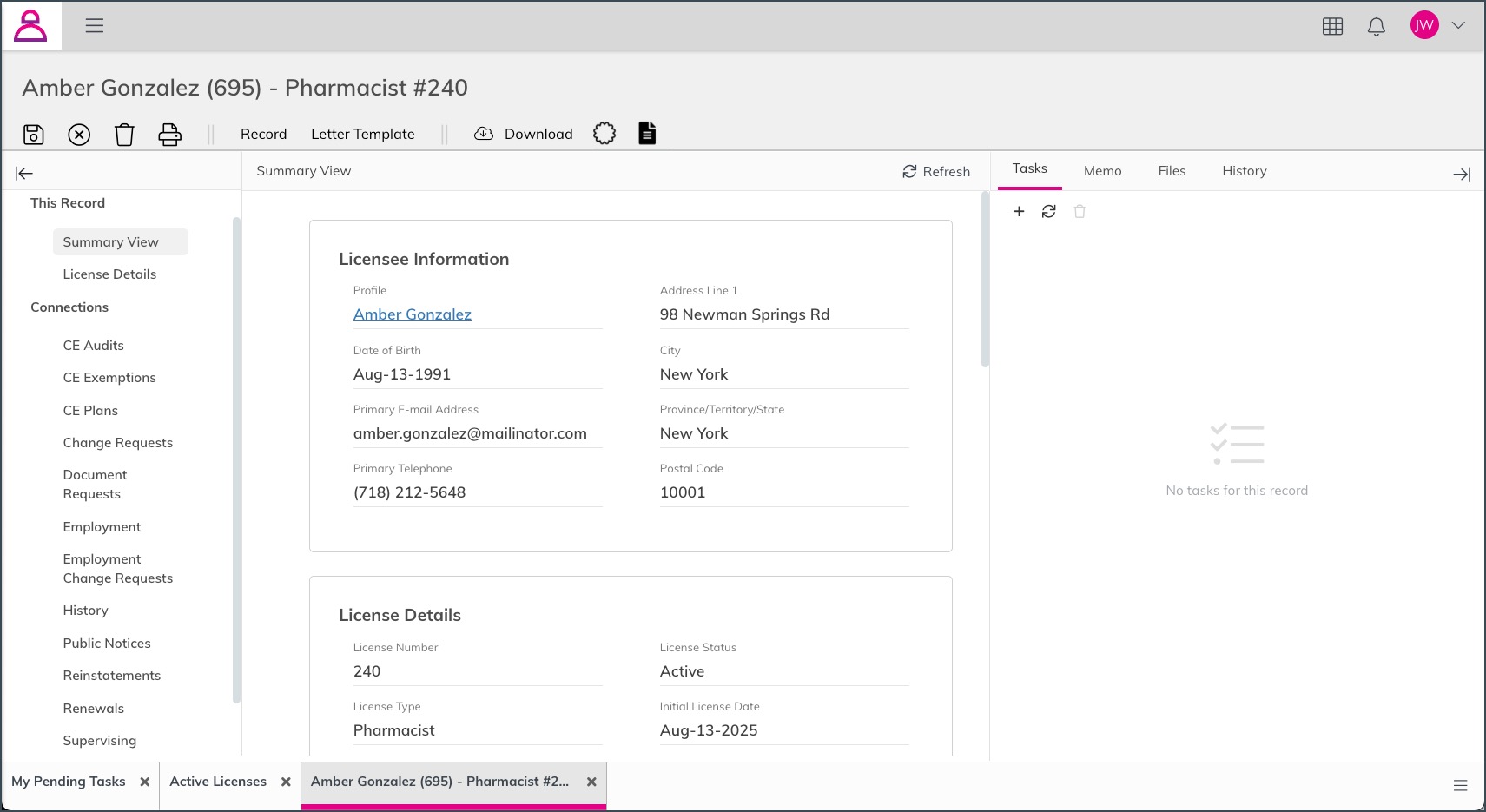Click the document file icon in toolbar
1486x812 pixels.
647,133
